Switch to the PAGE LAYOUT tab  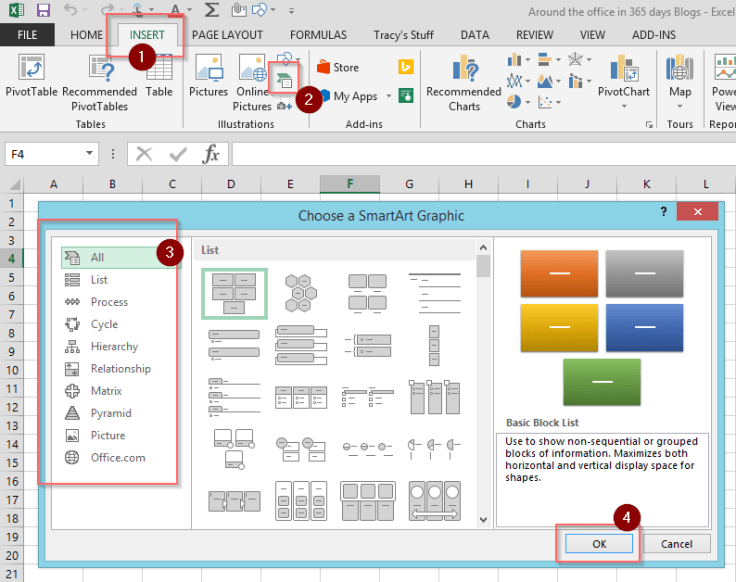point(226,35)
